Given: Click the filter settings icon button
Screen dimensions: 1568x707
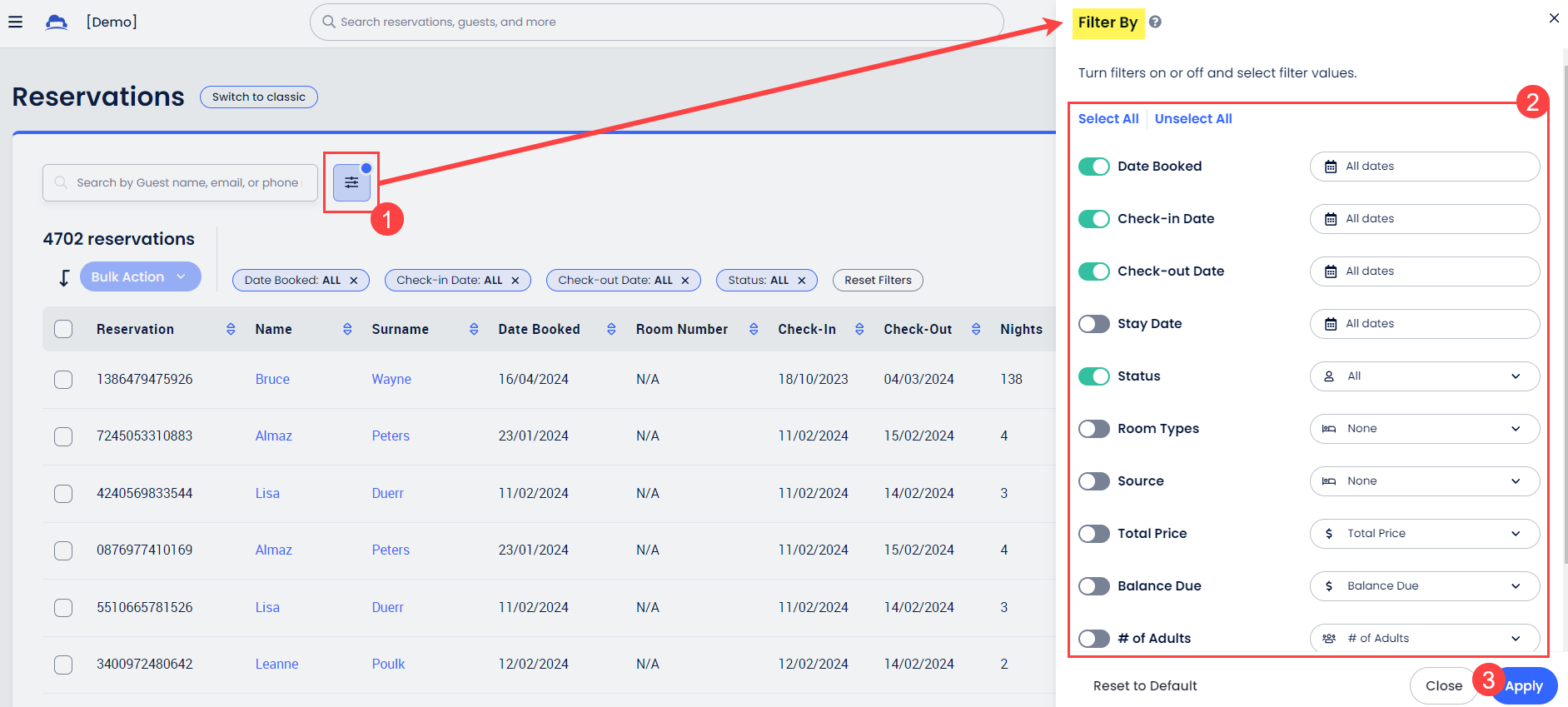Looking at the screenshot, I should click(x=351, y=182).
